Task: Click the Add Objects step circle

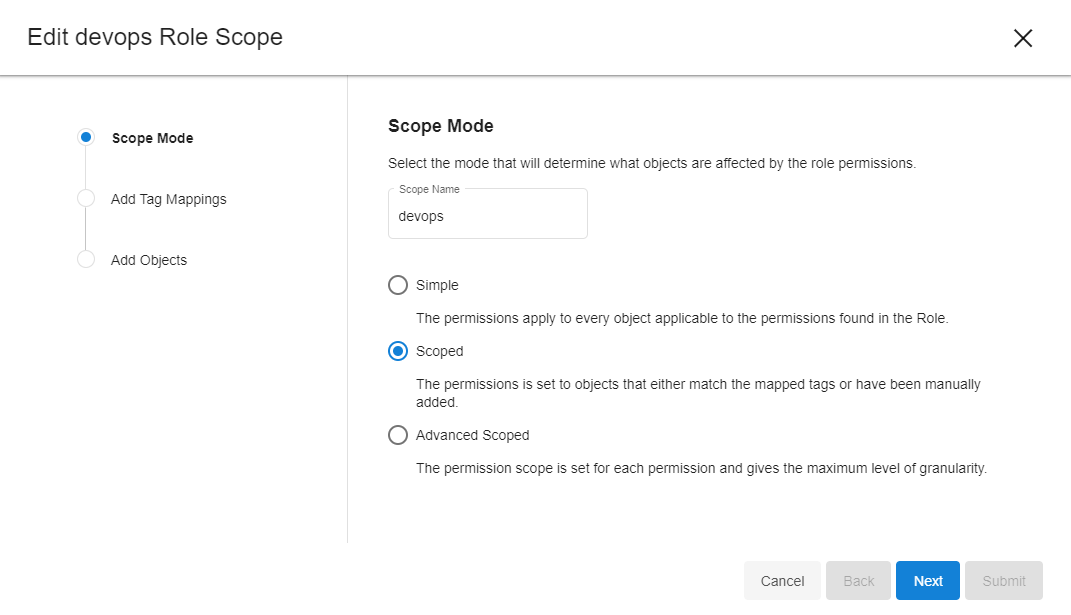Action: (86, 260)
